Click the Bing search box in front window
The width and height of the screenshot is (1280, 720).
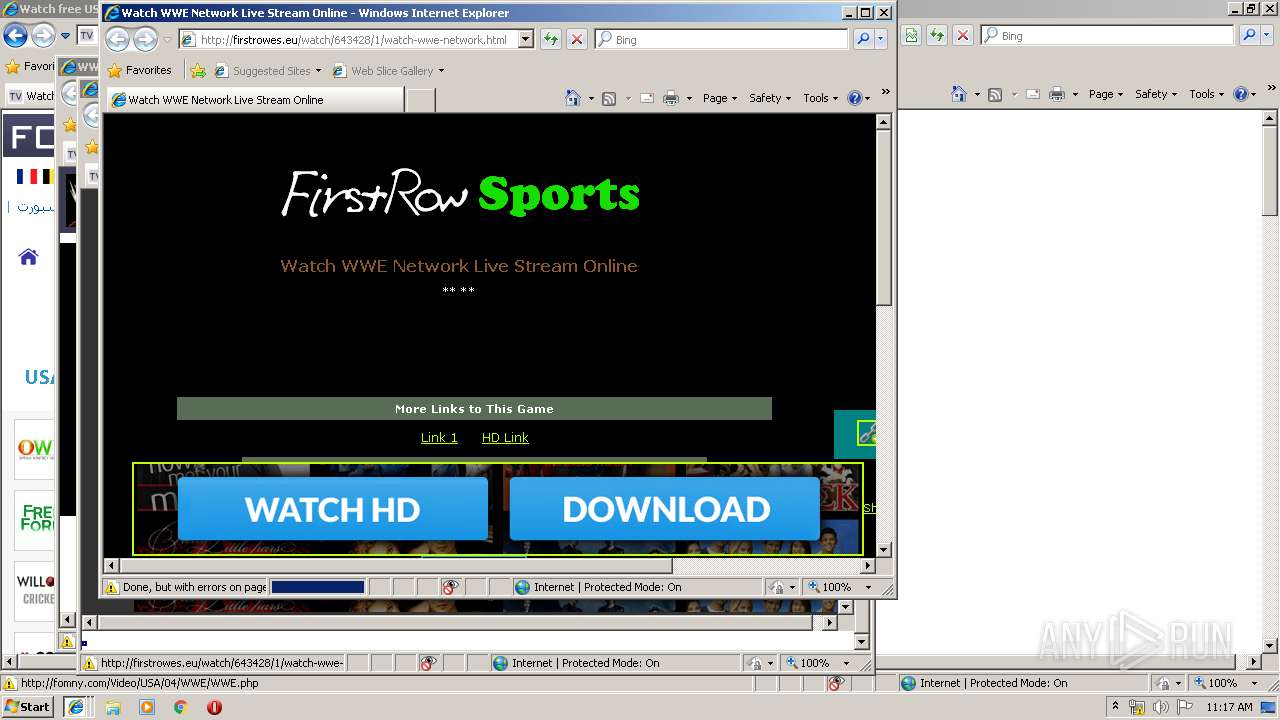tap(722, 39)
